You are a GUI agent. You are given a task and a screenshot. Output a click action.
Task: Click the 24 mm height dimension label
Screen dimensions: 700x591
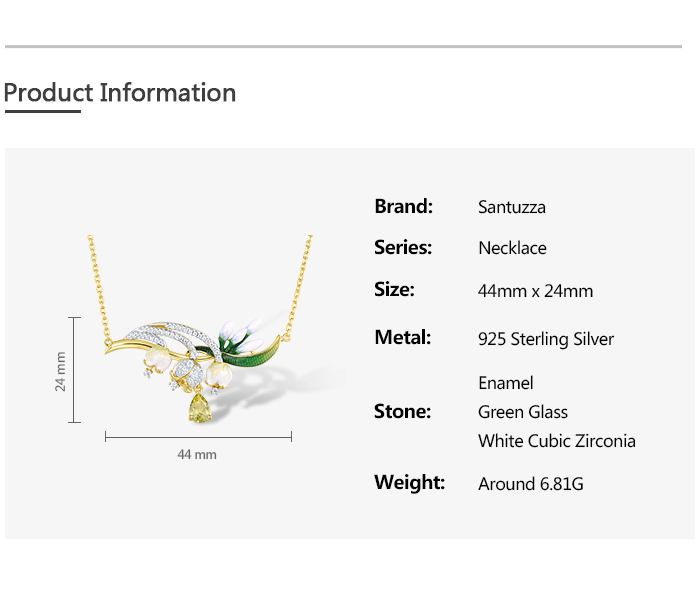point(60,370)
